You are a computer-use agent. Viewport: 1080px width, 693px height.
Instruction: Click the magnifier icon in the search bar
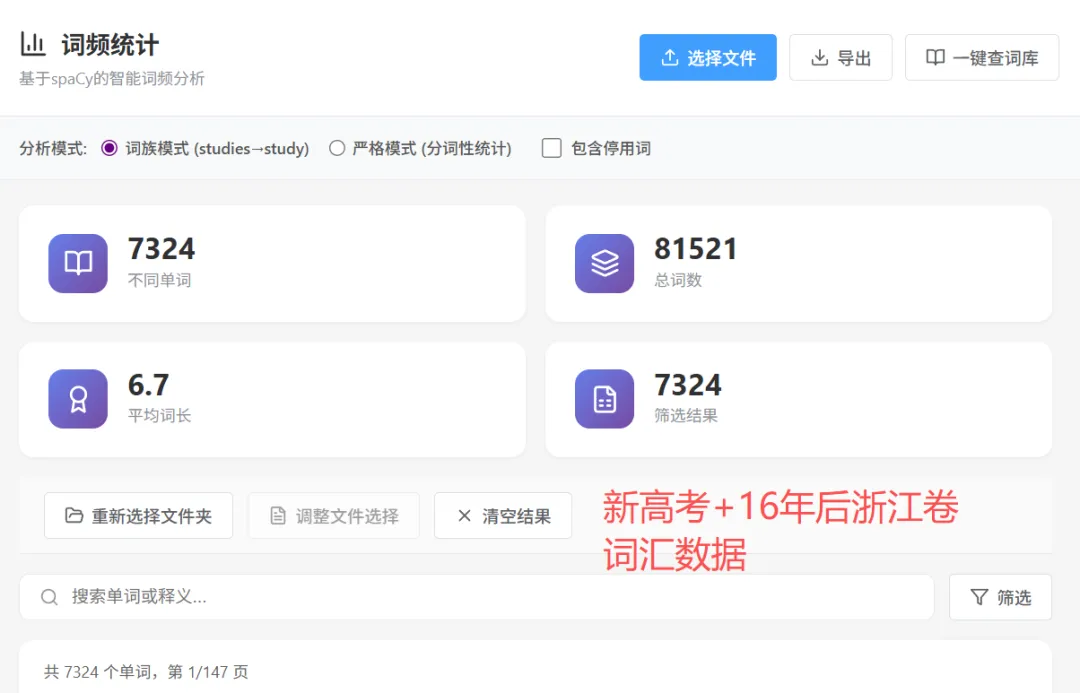tap(48, 597)
